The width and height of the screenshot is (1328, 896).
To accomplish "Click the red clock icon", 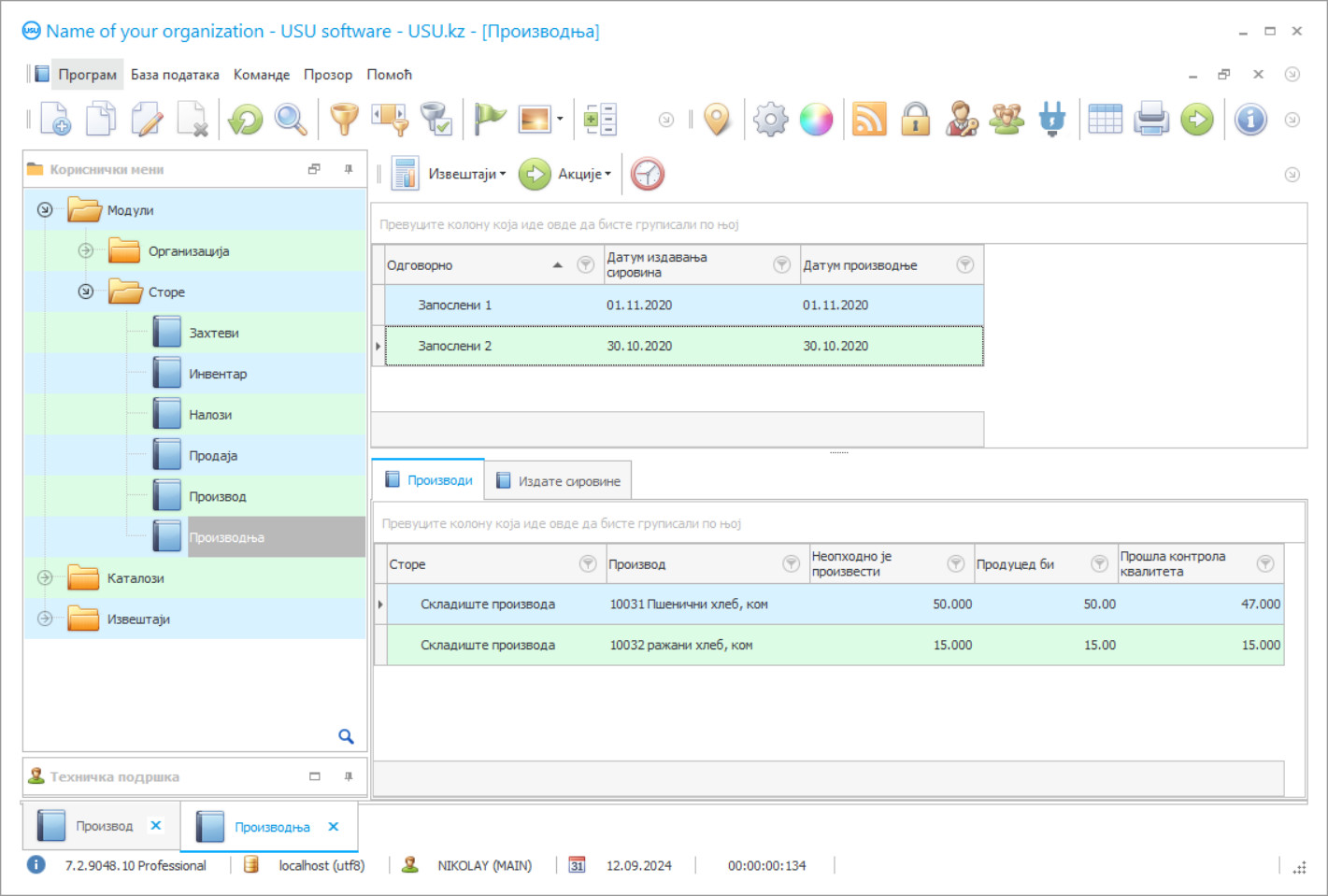I will point(647,174).
